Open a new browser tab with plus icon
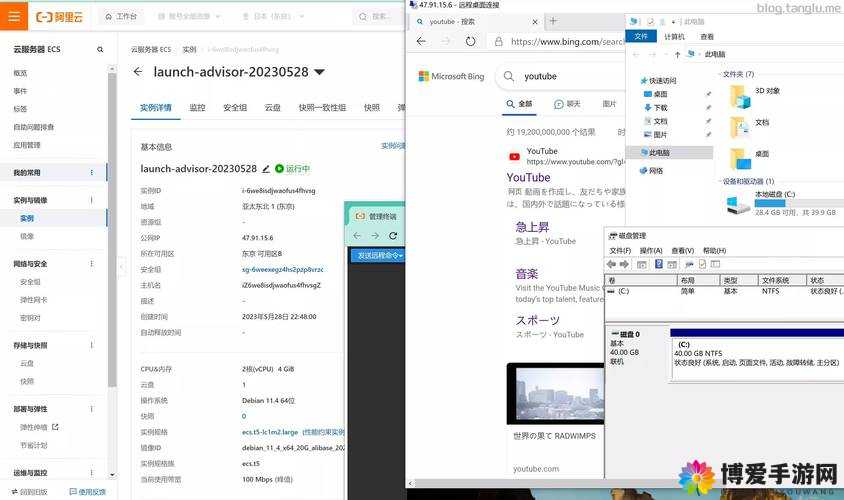Image resolution: width=844 pixels, height=500 pixels. coord(553,21)
